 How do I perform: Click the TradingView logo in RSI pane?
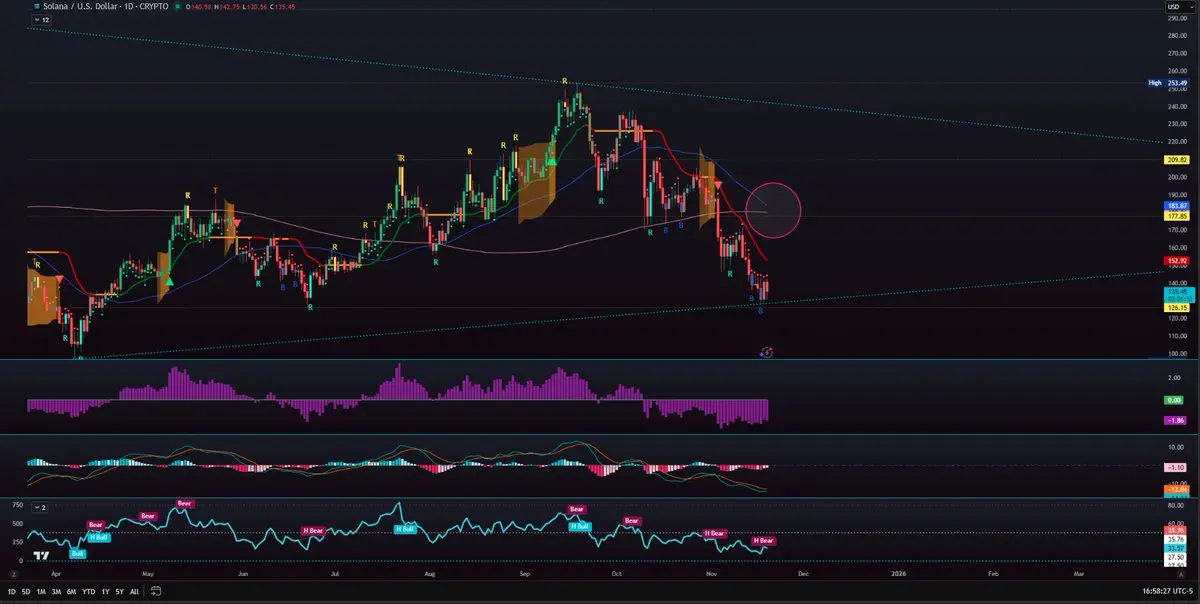(41, 556)
